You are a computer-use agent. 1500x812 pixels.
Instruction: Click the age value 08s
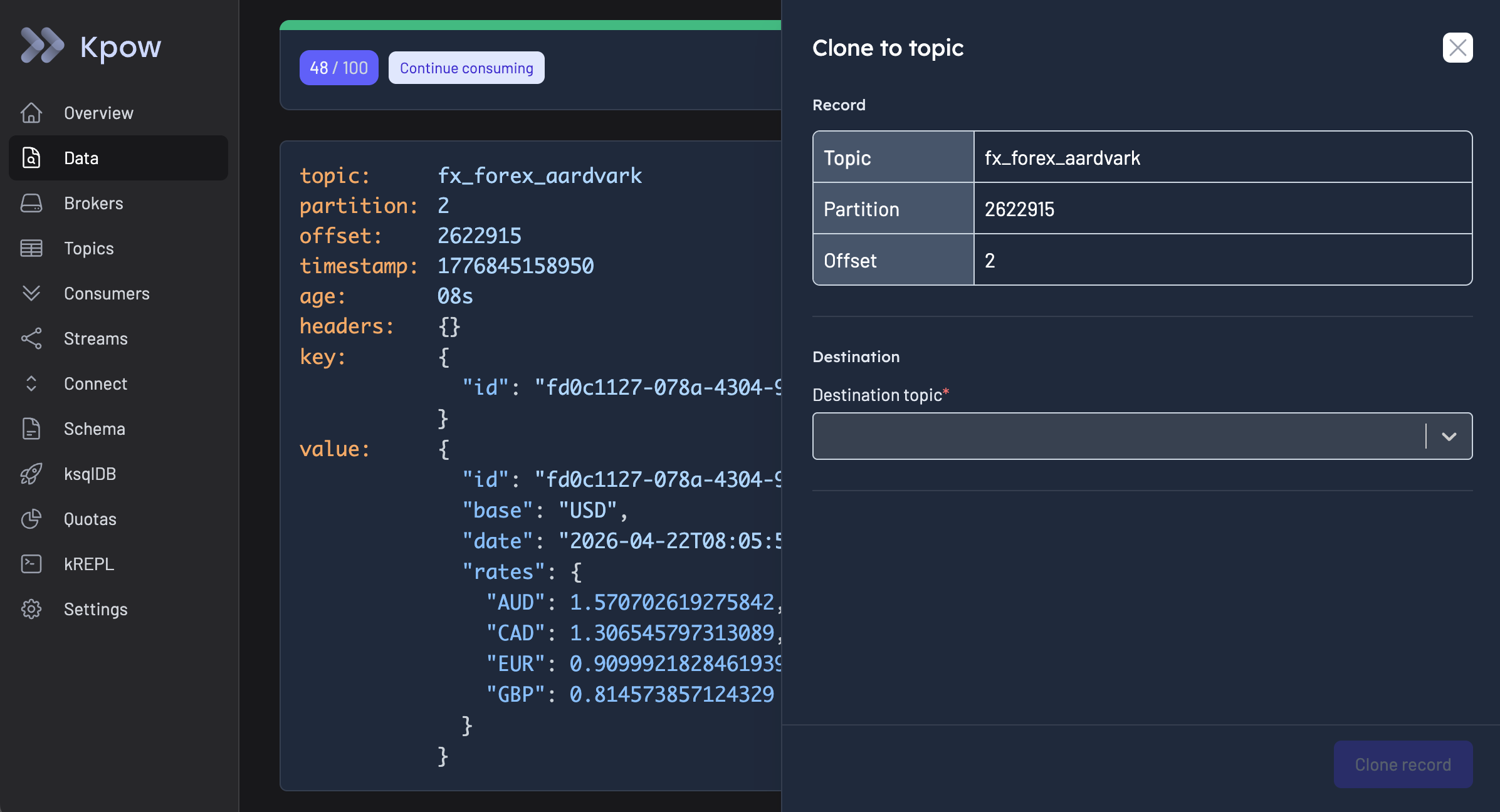[x=454, y=296]
